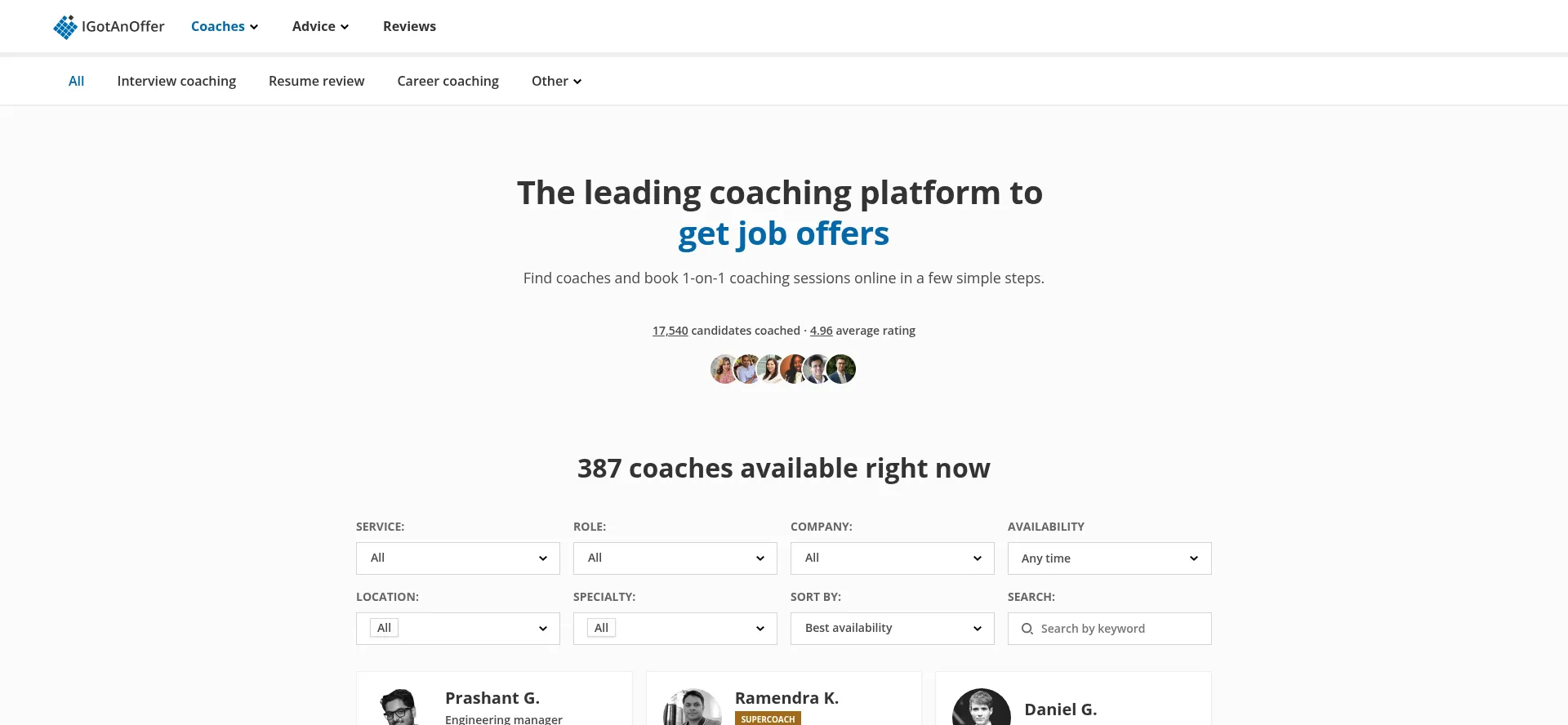Click the 17,540 candidates coached link
1568x725 pixels.
(670, 331)
